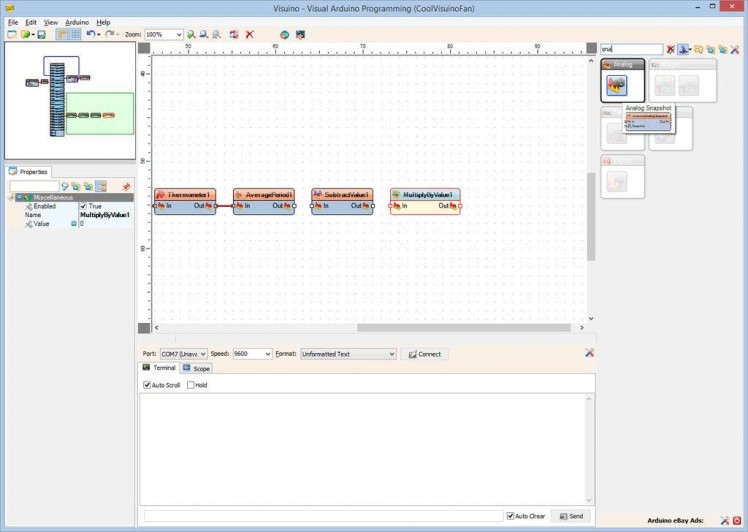
Task: Click the Save project toolbar icon
Action: click(x=41, y=34)
